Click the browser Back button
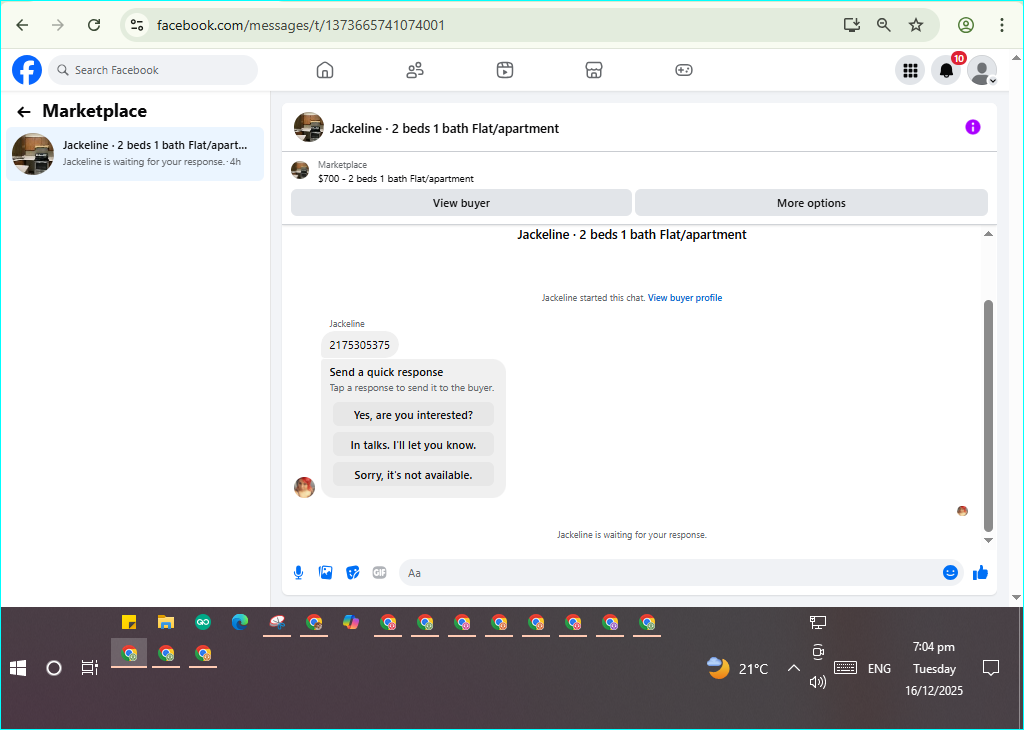Viewport: 1024px width, 730px height. (x=22, y=25)
